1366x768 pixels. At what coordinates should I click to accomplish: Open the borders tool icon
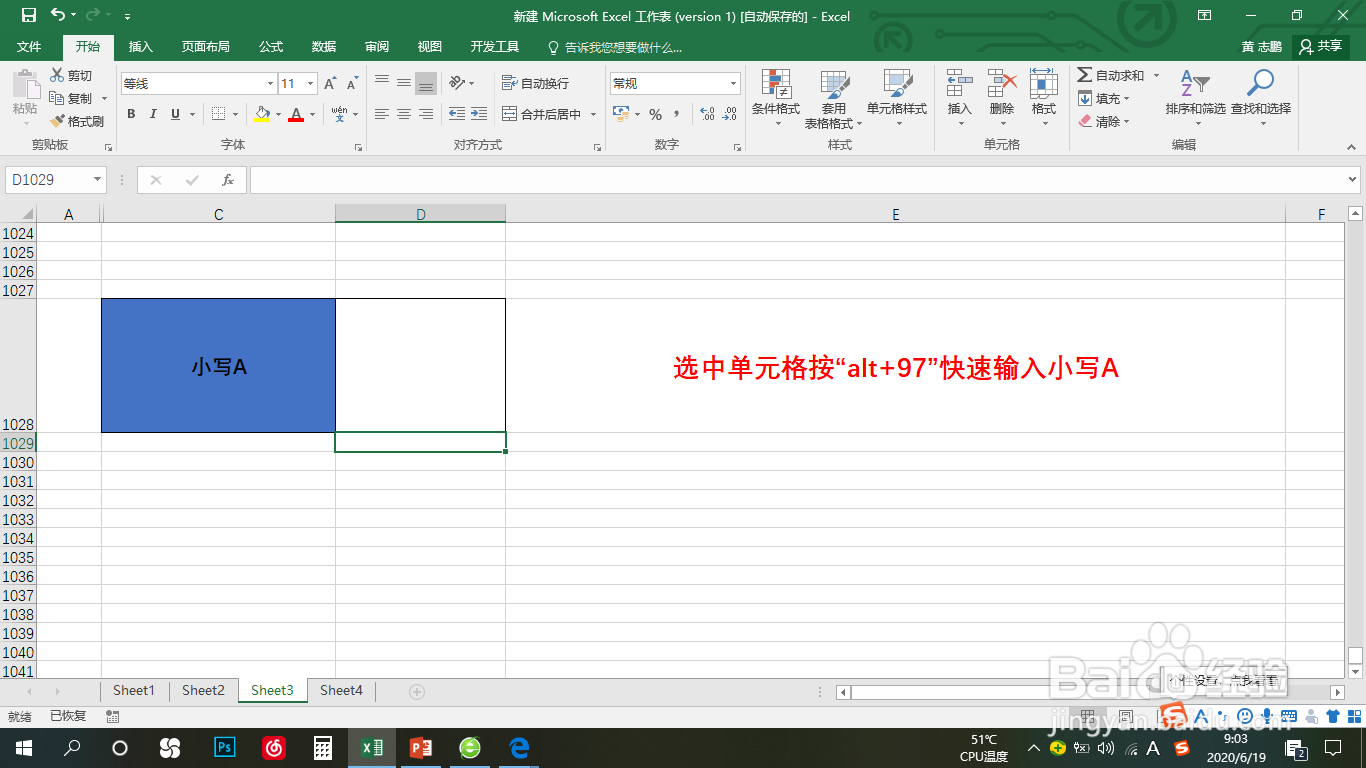pyautogui.click(x=219, y=114)
